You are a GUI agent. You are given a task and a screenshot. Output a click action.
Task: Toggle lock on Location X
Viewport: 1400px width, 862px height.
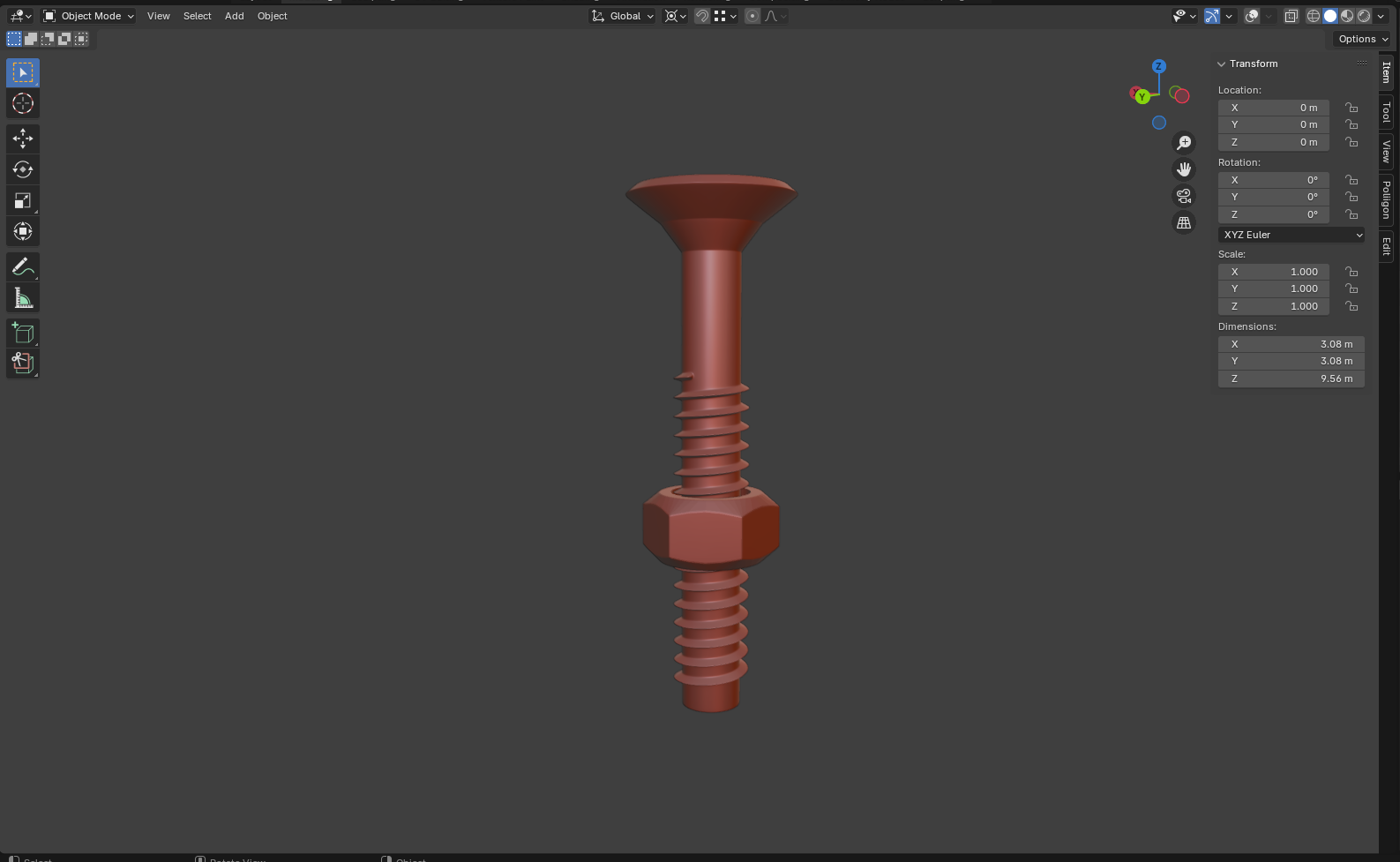click(1351, 108)
